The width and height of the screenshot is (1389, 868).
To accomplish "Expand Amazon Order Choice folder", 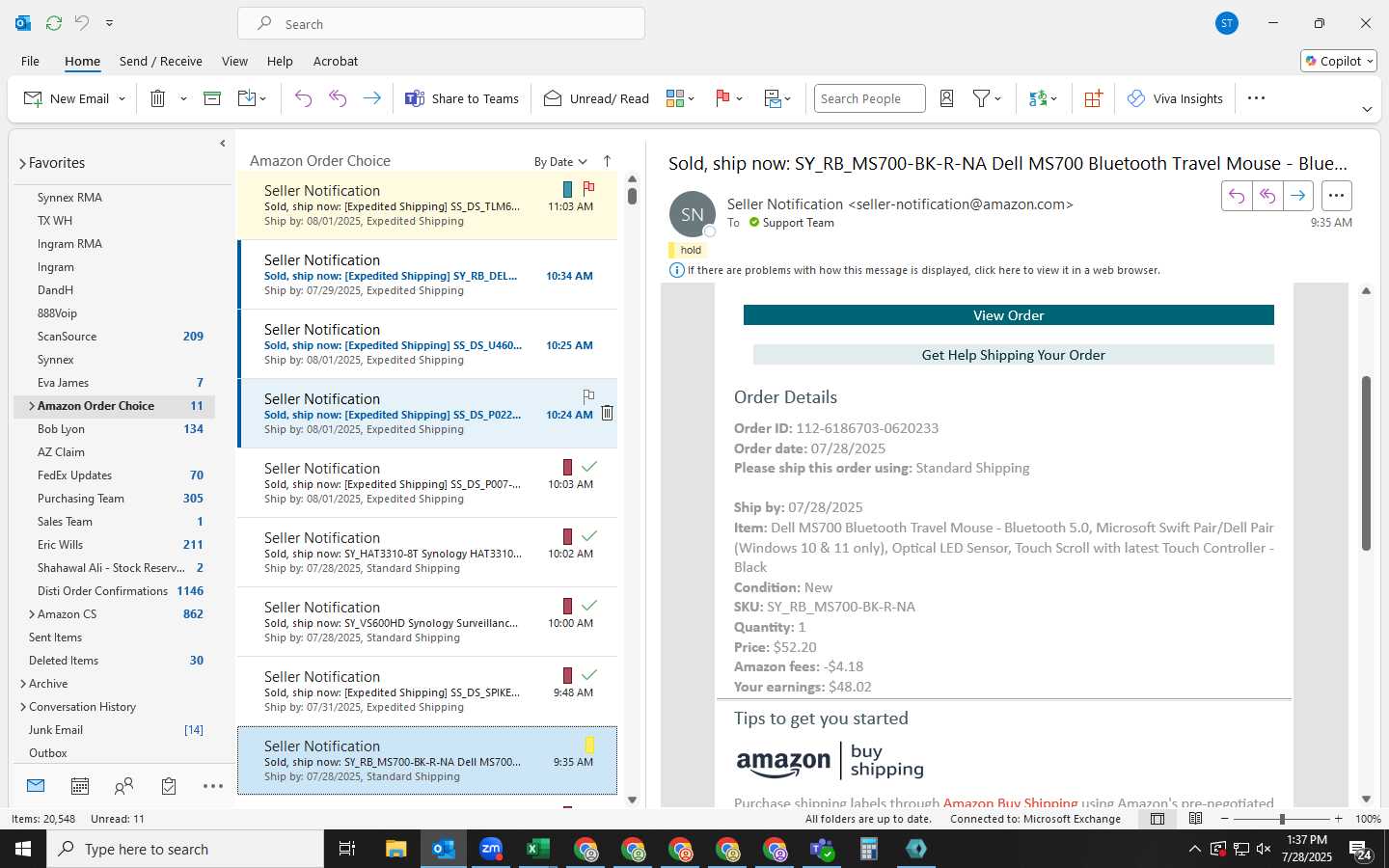I will click(32, 406).
